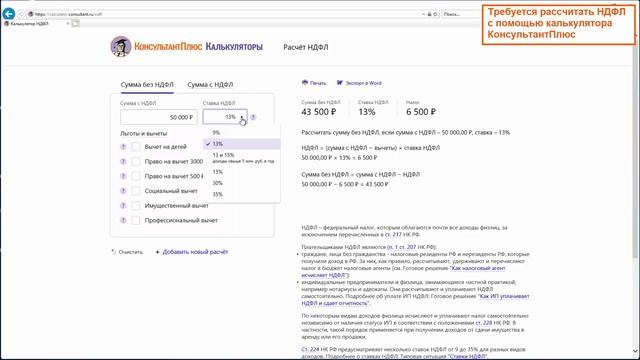This screenshot has height=360, width=640.
Task: Click the new tab button in browser
Action: click(76, 24)
